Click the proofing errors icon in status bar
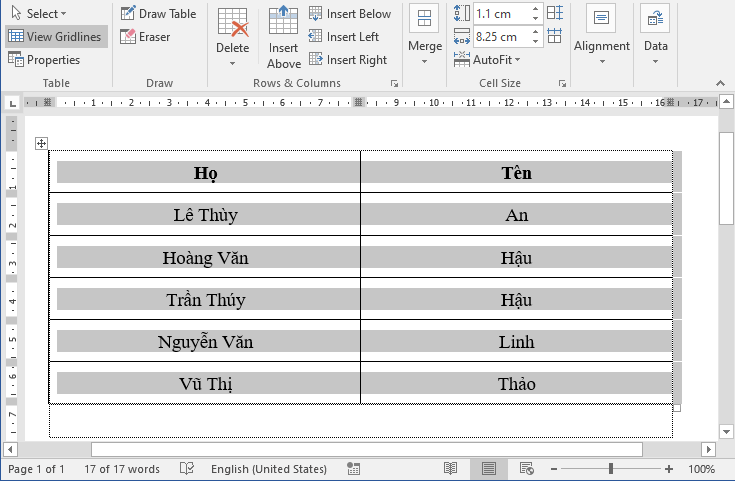 pyautogui.click(x=187, y=468)
